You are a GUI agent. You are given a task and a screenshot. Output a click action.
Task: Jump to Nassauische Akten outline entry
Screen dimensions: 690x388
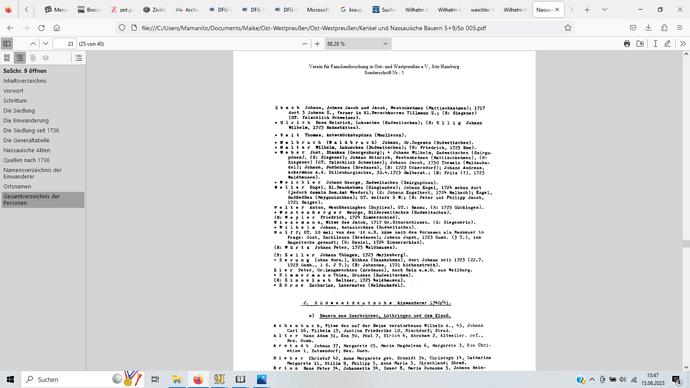27,150
